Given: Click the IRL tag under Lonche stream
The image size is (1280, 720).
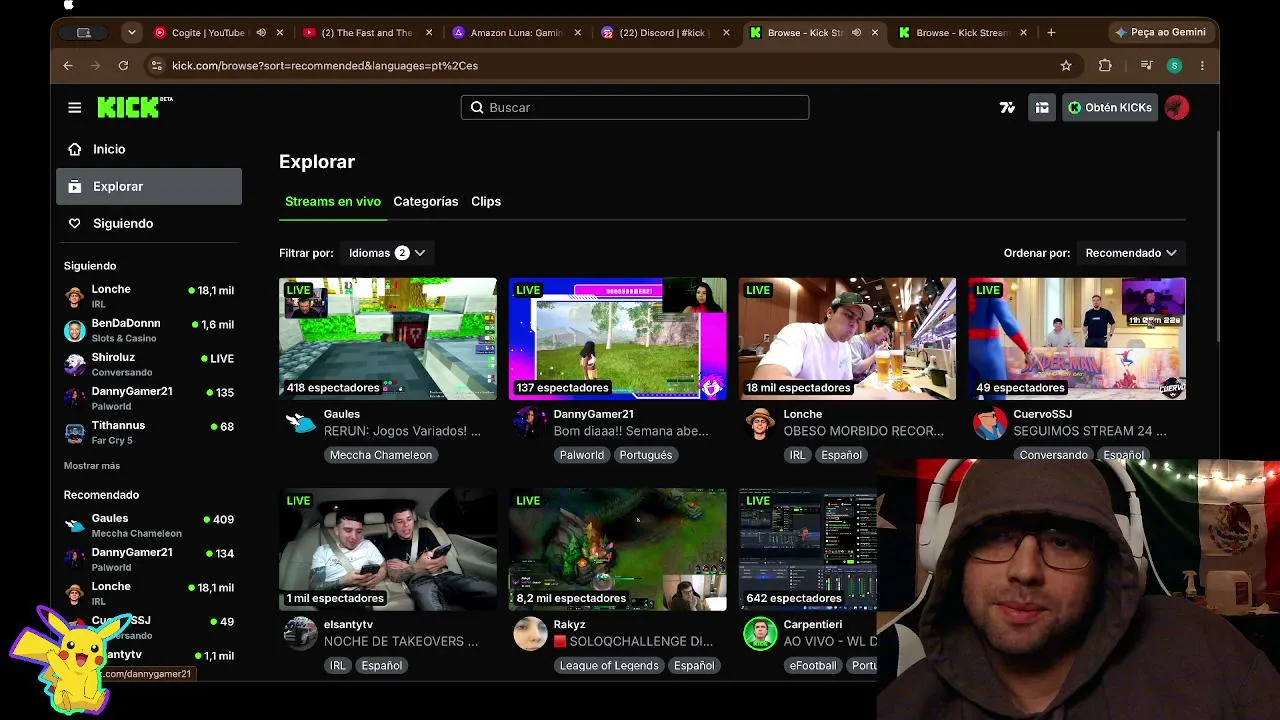Looking at the screenshot, I should point(797,455).
